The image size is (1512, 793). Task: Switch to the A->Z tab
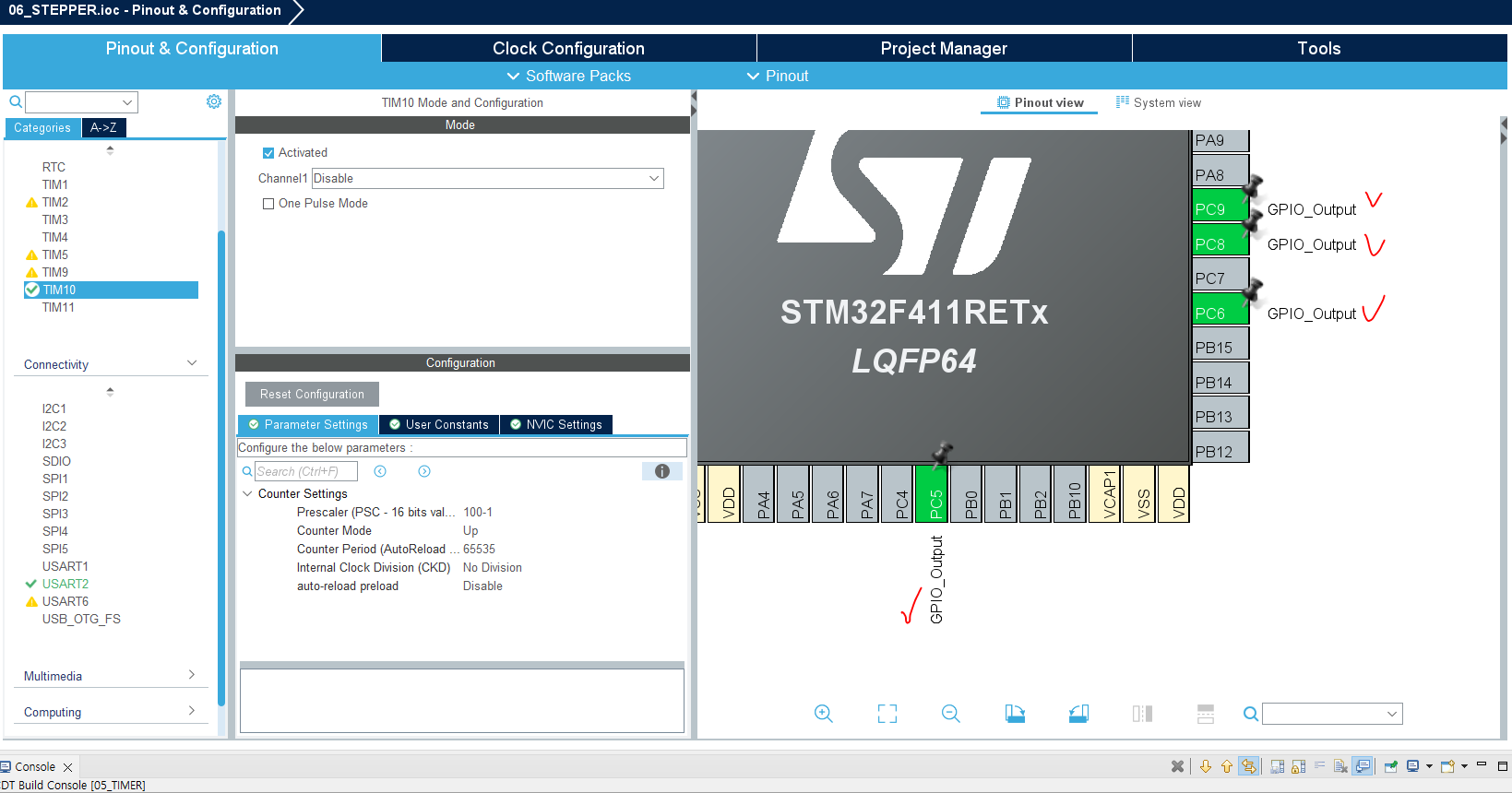pyautogui.click(x=103, y=128)
